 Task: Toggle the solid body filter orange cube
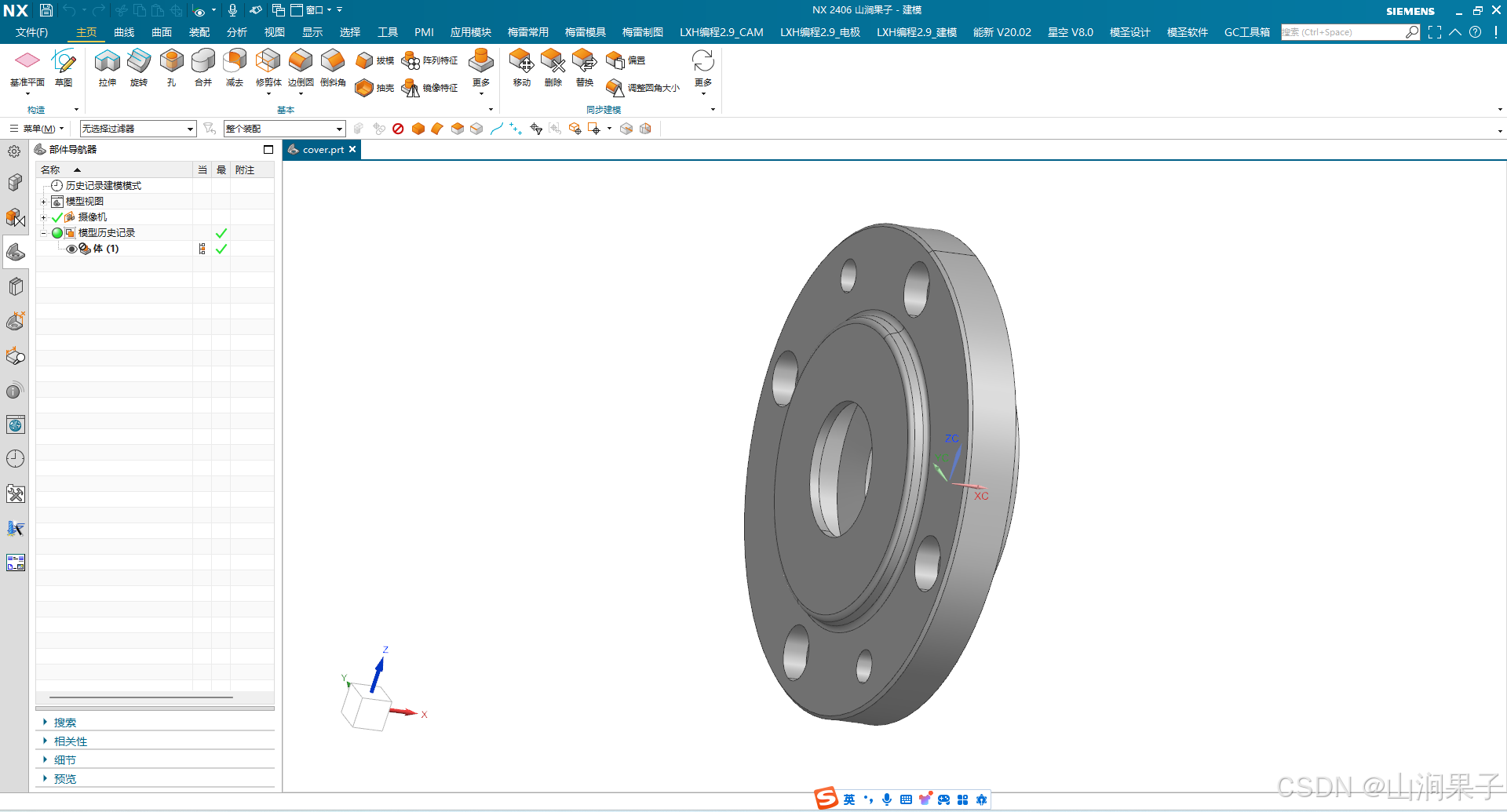[418, 129]
